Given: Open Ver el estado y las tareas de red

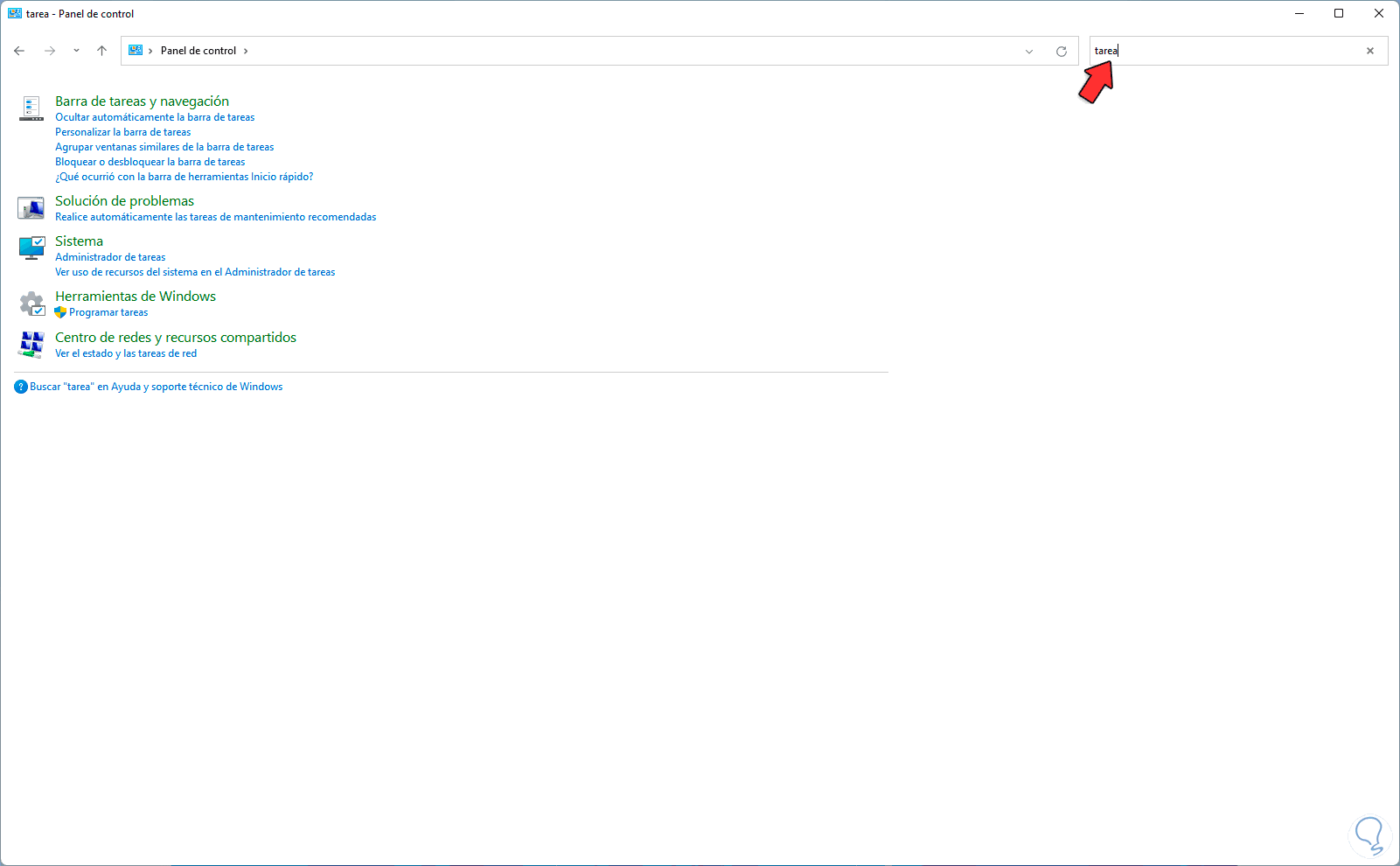Looking at the screenshot, I should pyautogui.click(x=126, y=353).
